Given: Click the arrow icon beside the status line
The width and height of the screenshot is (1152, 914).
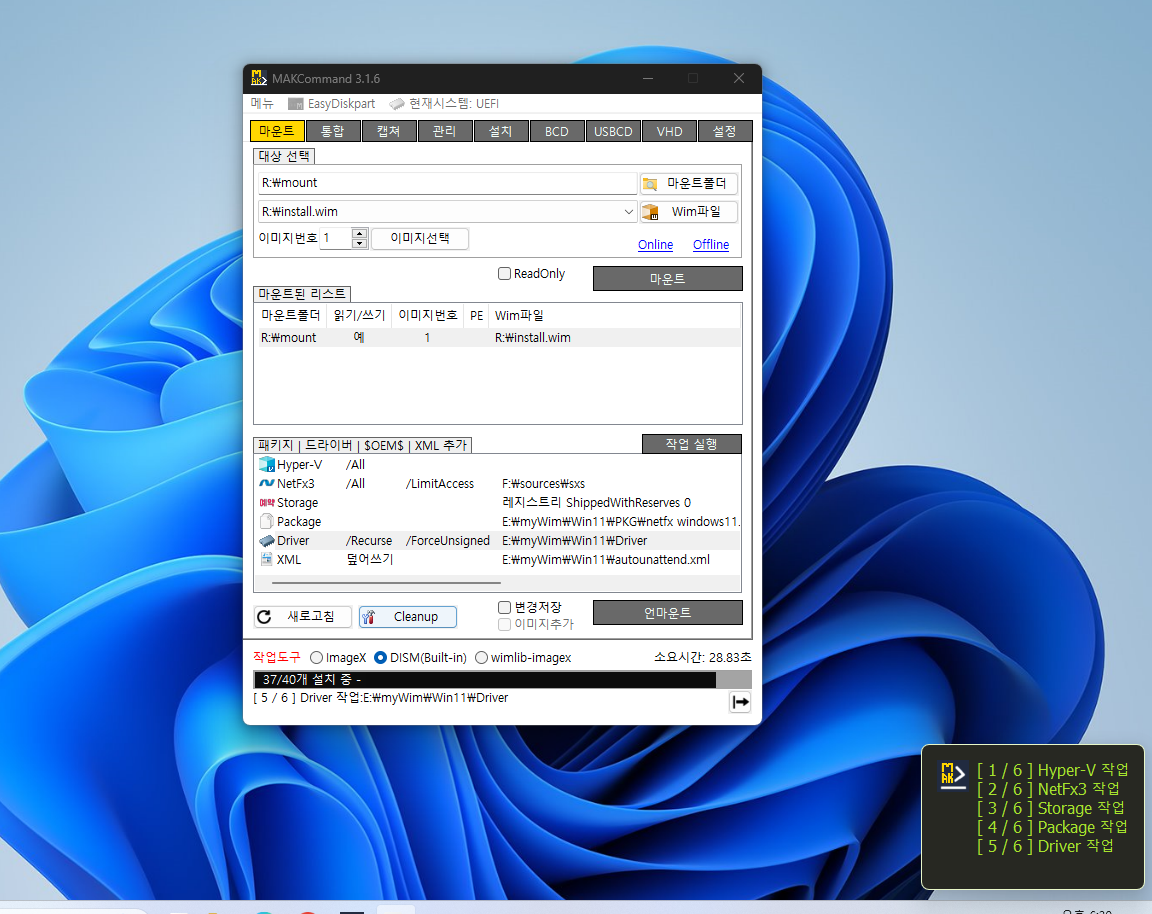Looking at the screenshot, I should 740,702.
